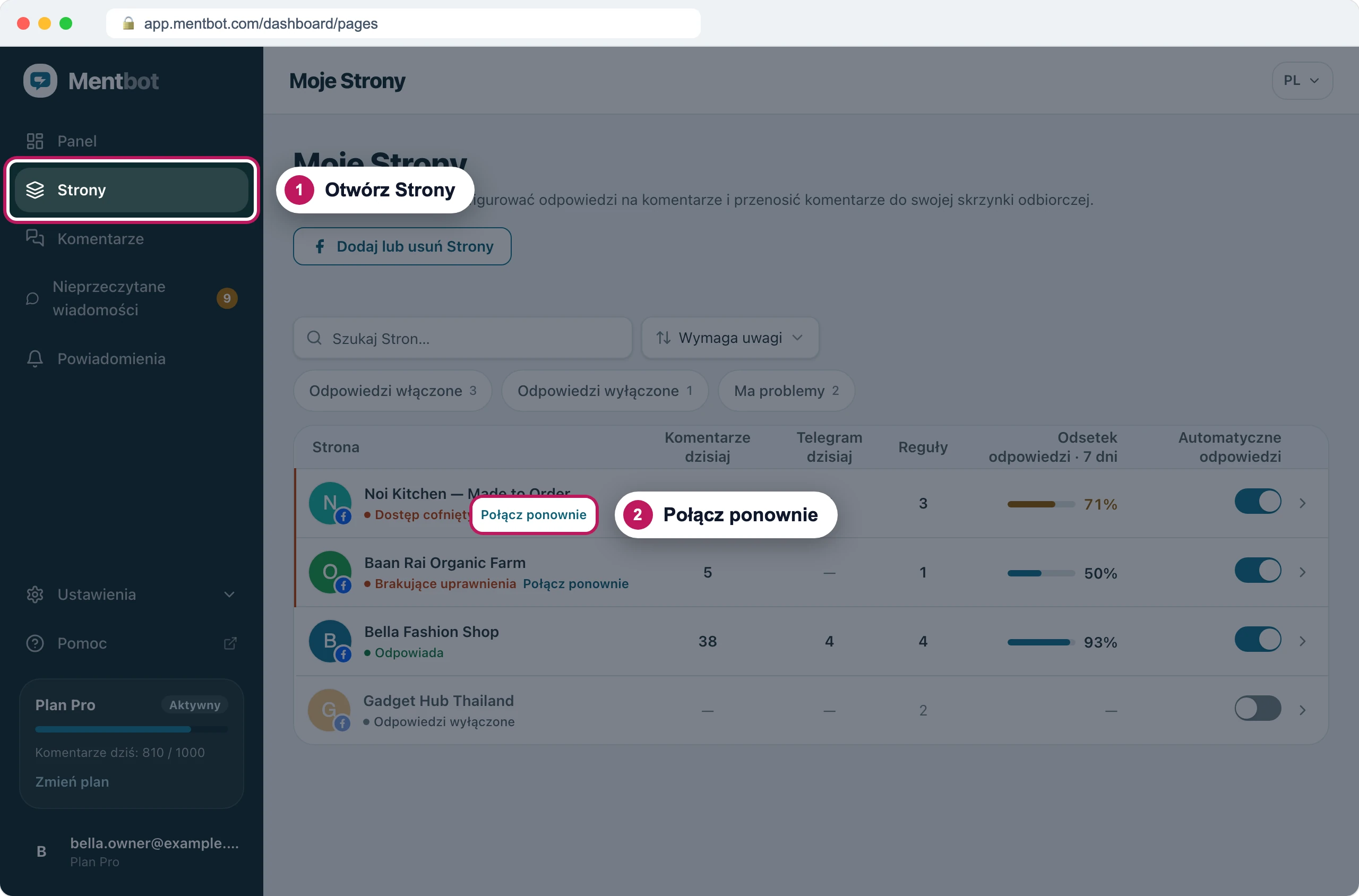Enable auto replies for Gadget Hub Thailand
Image resolution: width=1359 pixels, height=896 pixels.
point(1257,709)
